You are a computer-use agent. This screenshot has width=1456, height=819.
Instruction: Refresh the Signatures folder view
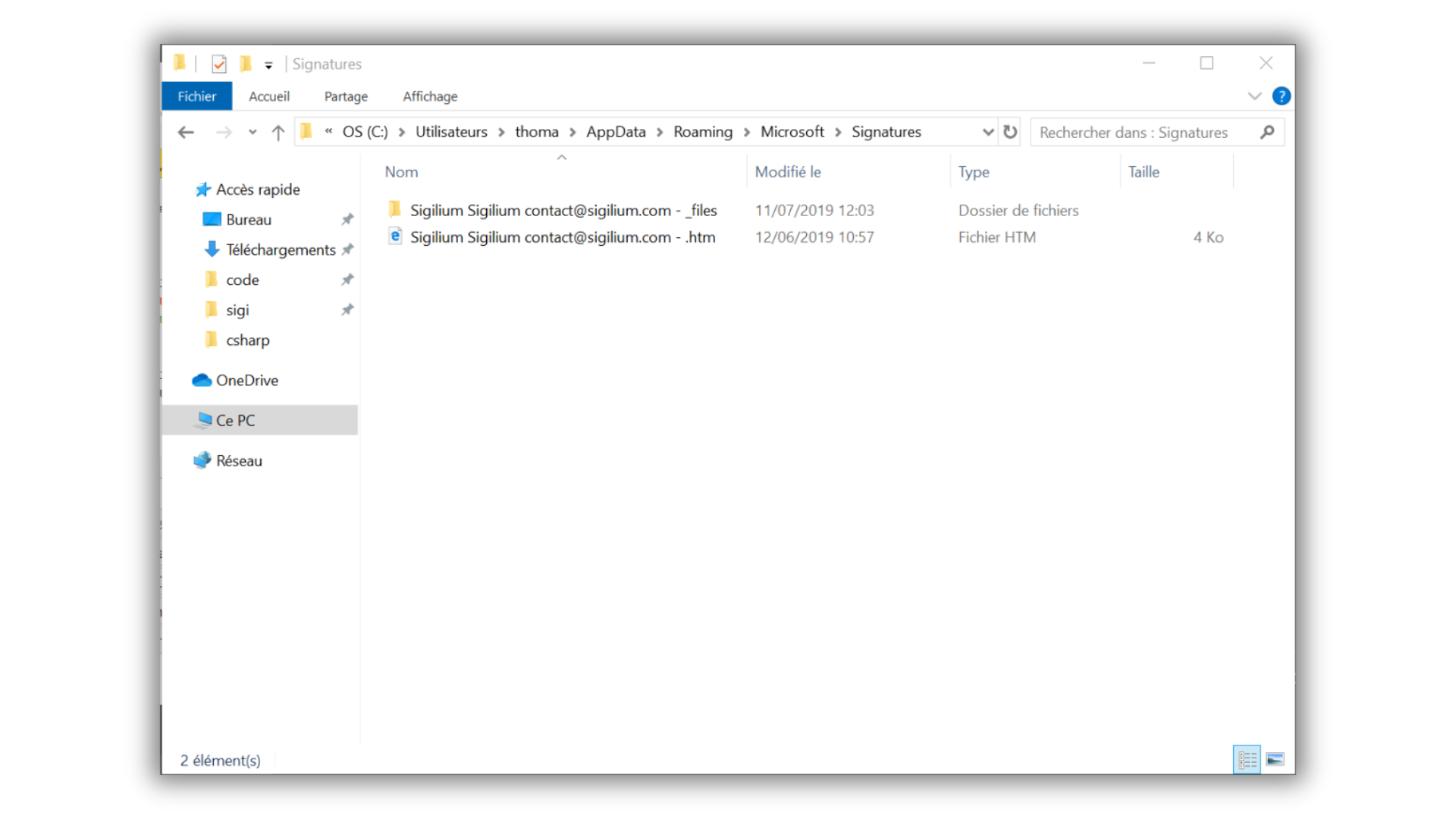(x=1010, y=132)
